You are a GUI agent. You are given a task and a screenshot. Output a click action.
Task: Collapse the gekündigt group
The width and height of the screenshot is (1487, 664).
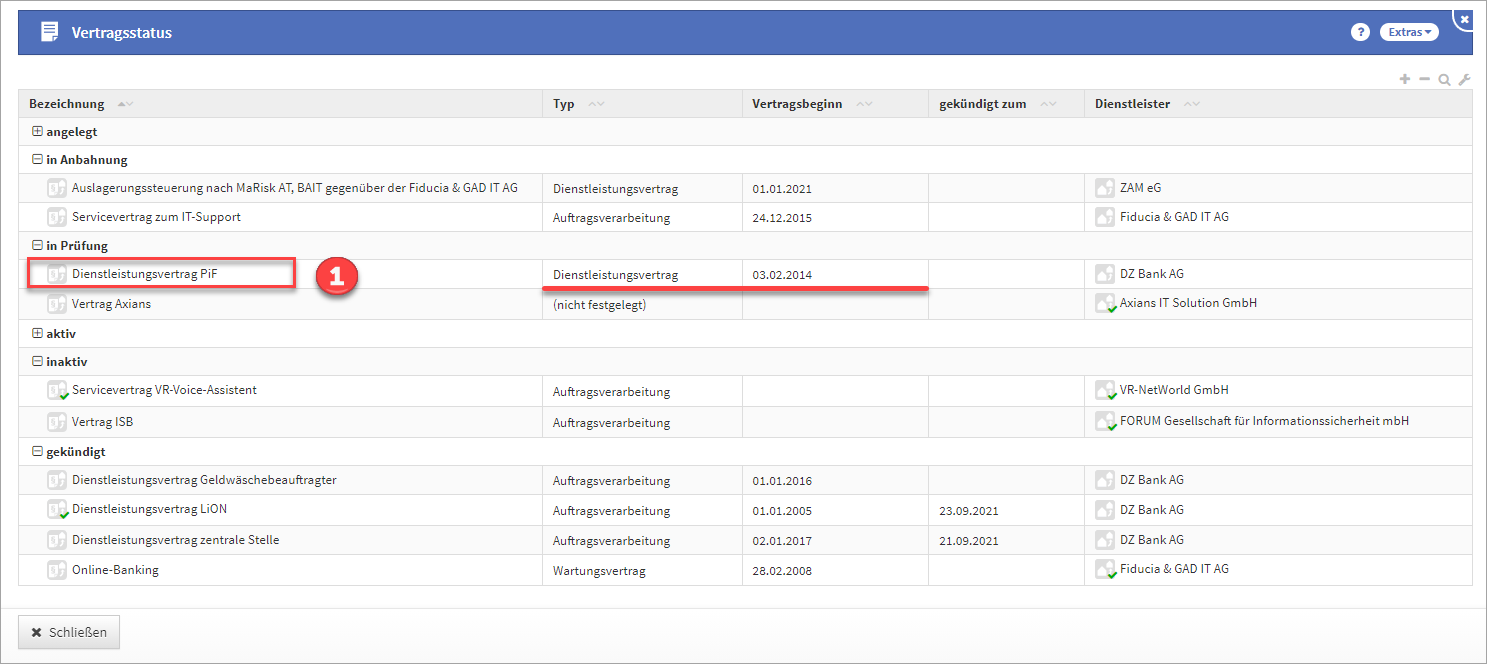click(x=37, y=451)
